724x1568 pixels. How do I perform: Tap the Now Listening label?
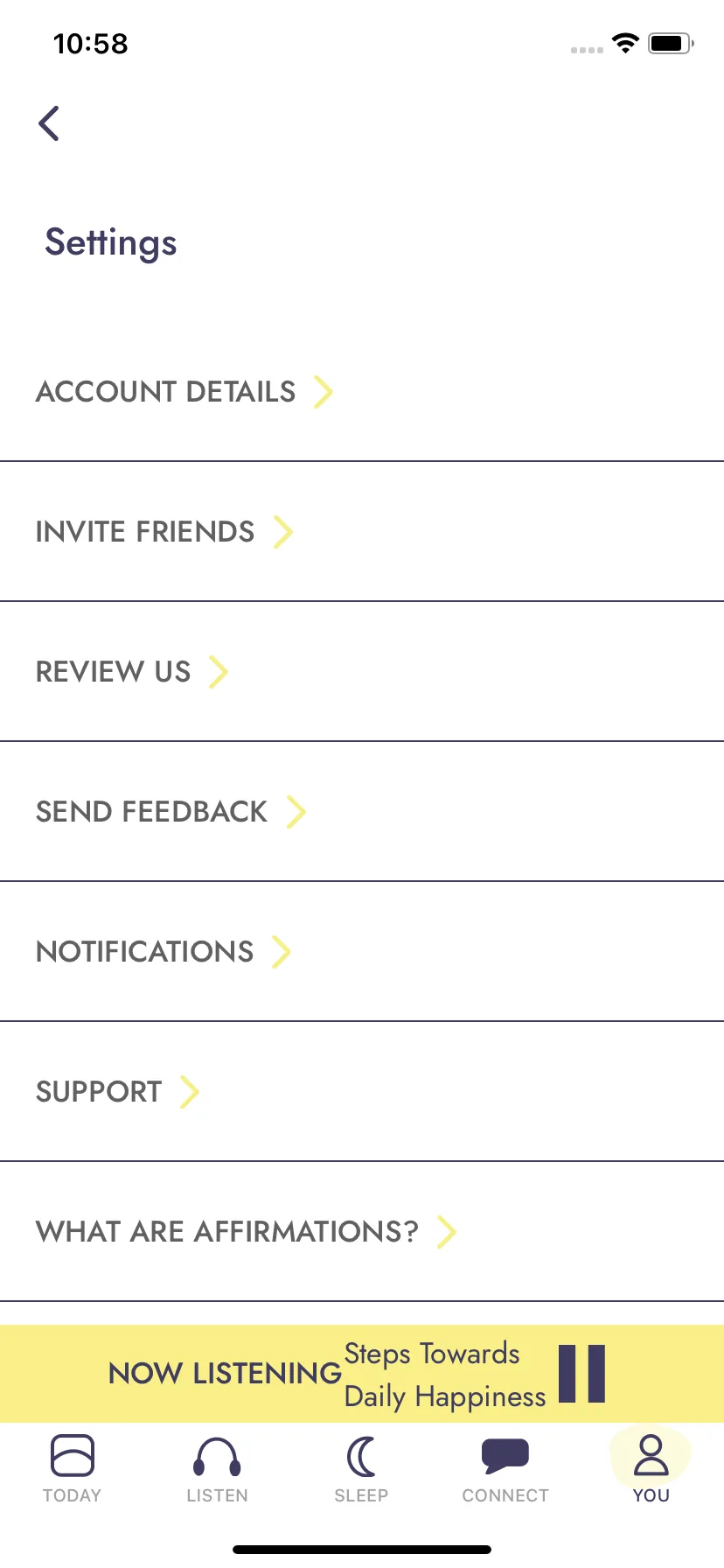click(x=225, y=1374)
